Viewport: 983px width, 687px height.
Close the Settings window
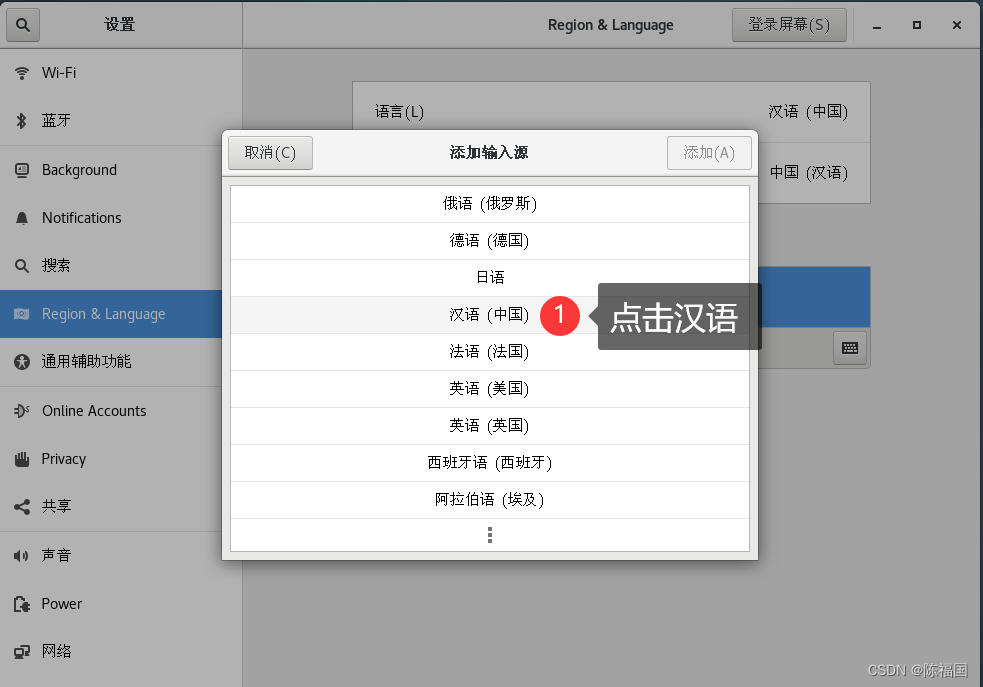[x=957, y=26]
